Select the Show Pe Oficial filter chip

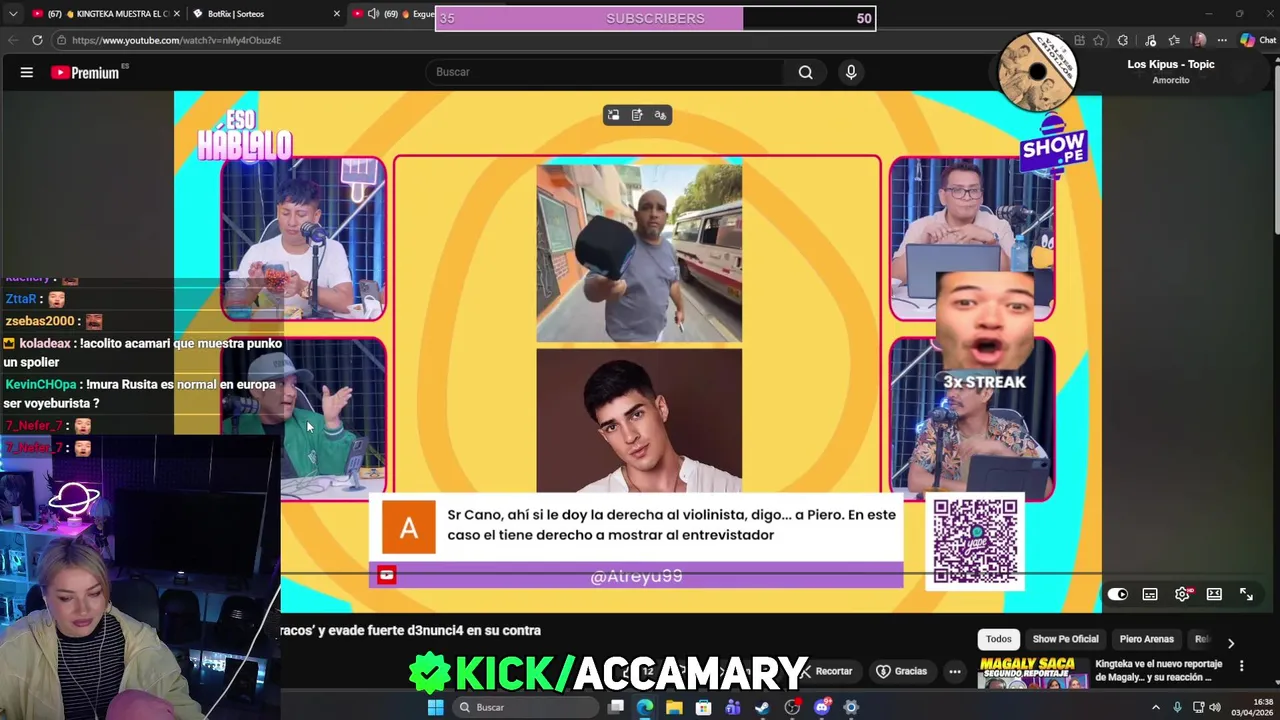pos(1065,639)
